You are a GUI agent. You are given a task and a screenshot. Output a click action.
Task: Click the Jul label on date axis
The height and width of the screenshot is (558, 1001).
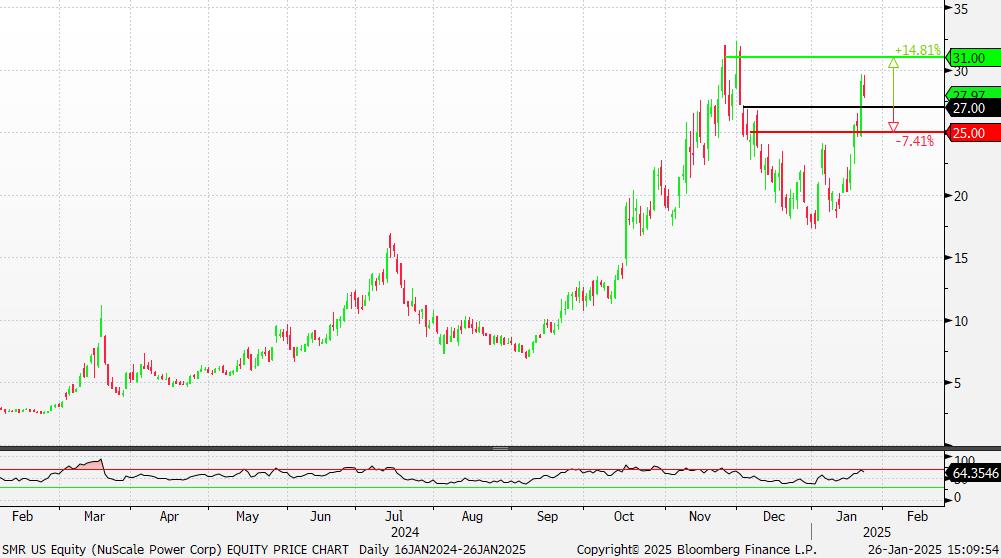click(x=394, y=517)
